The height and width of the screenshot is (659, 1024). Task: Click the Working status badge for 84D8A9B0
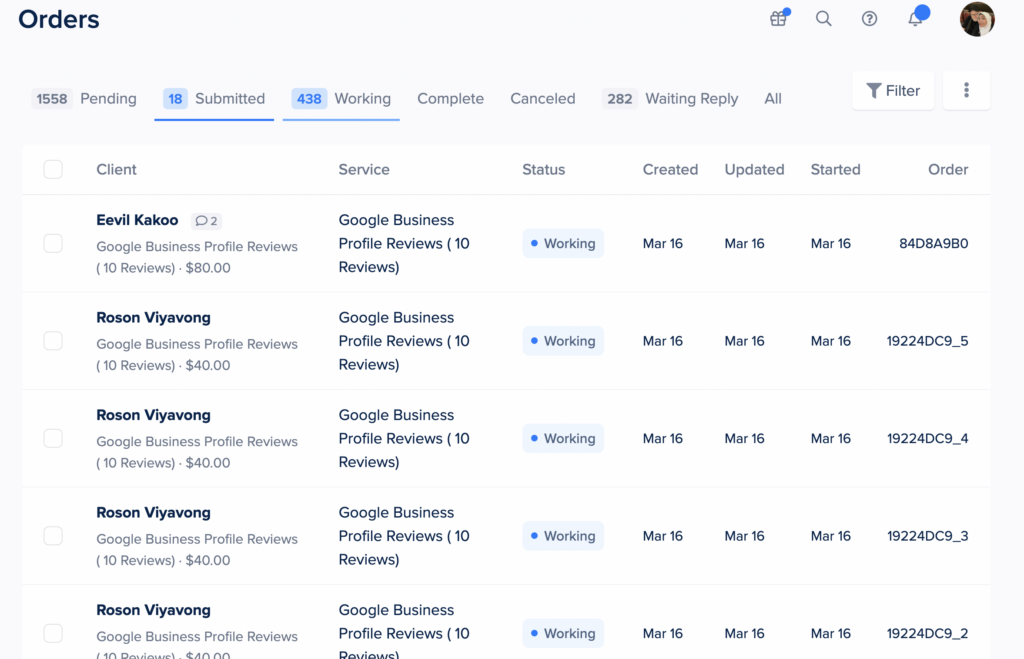point(563,244)
